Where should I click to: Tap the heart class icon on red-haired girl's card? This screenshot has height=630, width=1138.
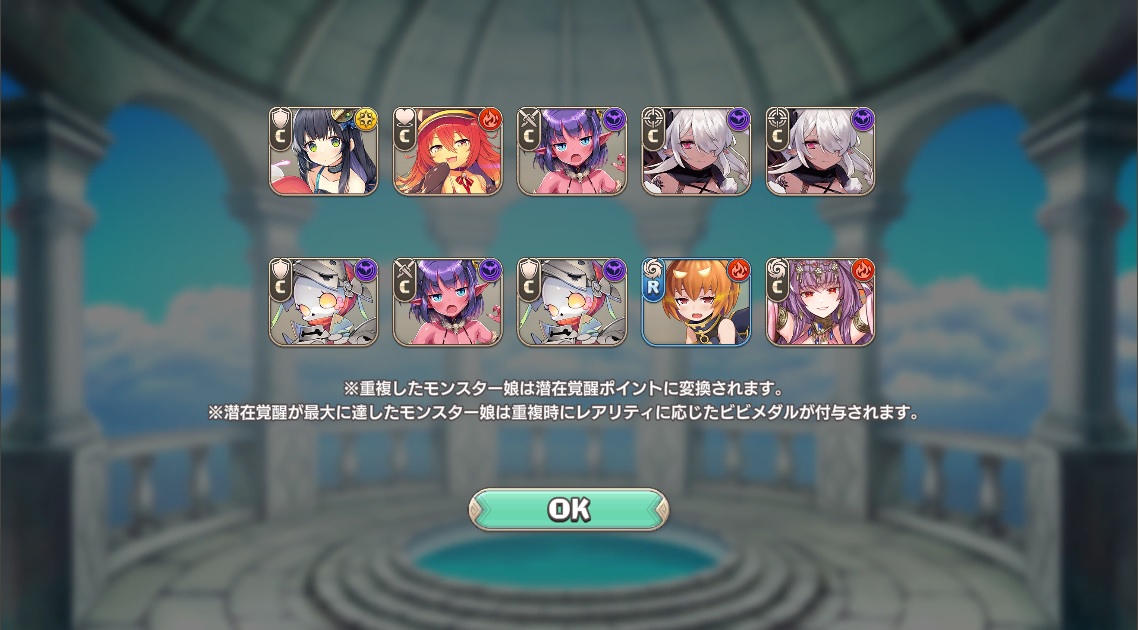pyautogui.click(x=404, y=117)
